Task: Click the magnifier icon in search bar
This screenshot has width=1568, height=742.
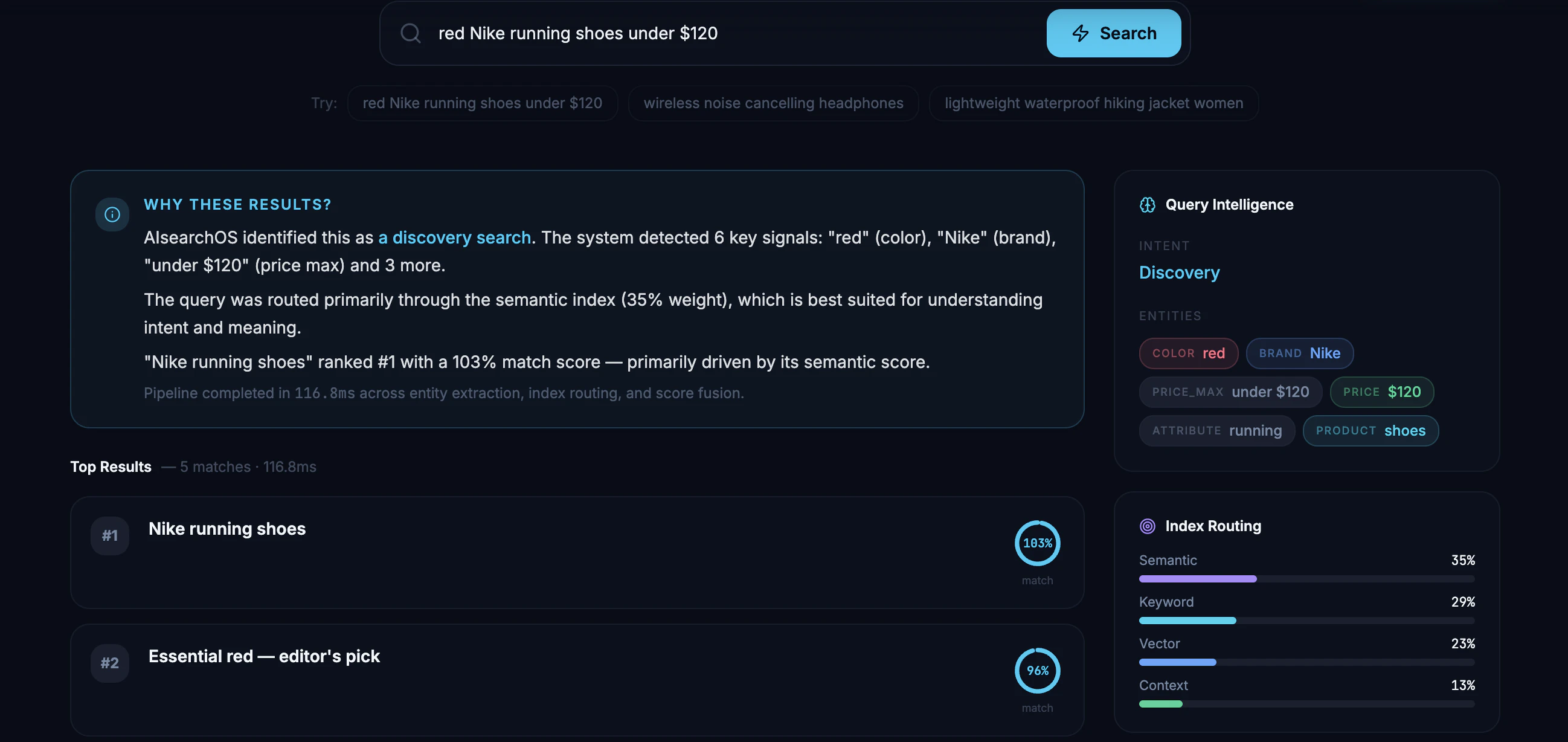Action: point(410,33)
